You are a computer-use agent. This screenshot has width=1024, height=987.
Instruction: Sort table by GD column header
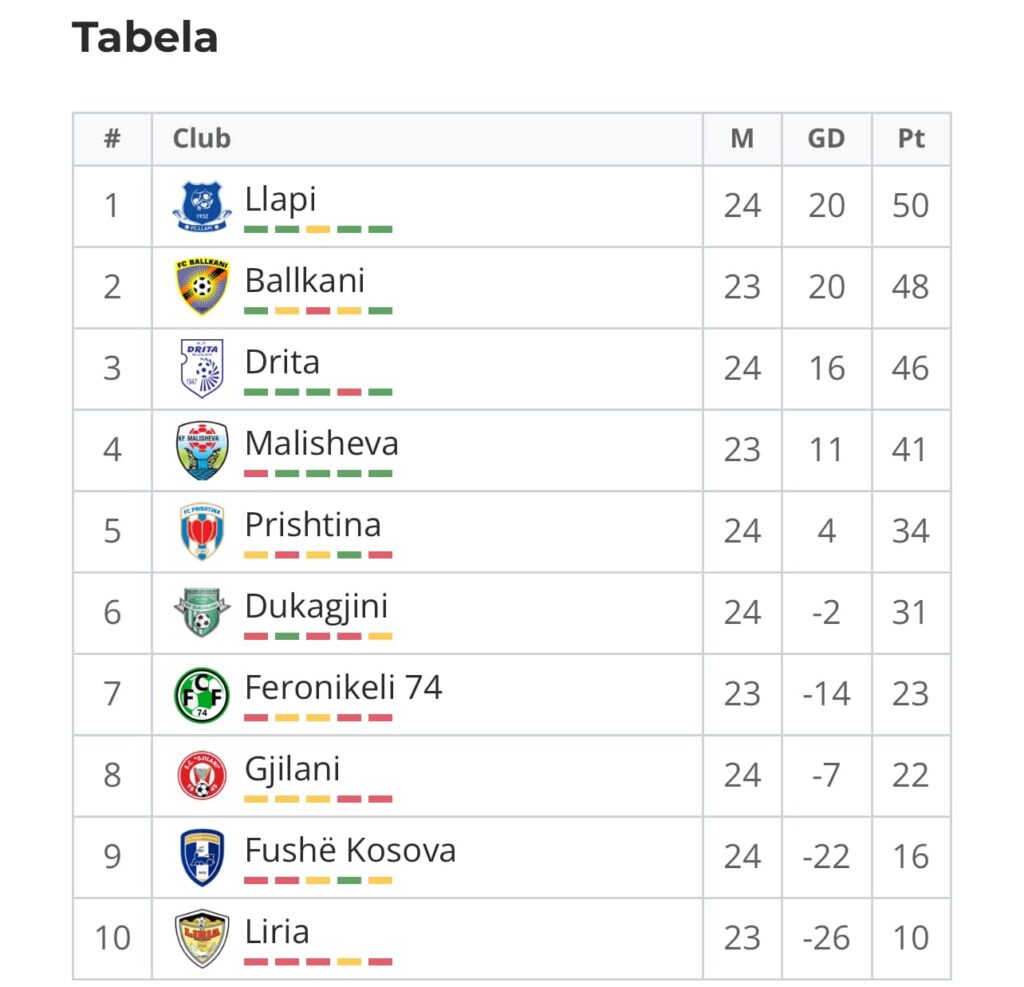pyautogui.click(x=826, y=138)
